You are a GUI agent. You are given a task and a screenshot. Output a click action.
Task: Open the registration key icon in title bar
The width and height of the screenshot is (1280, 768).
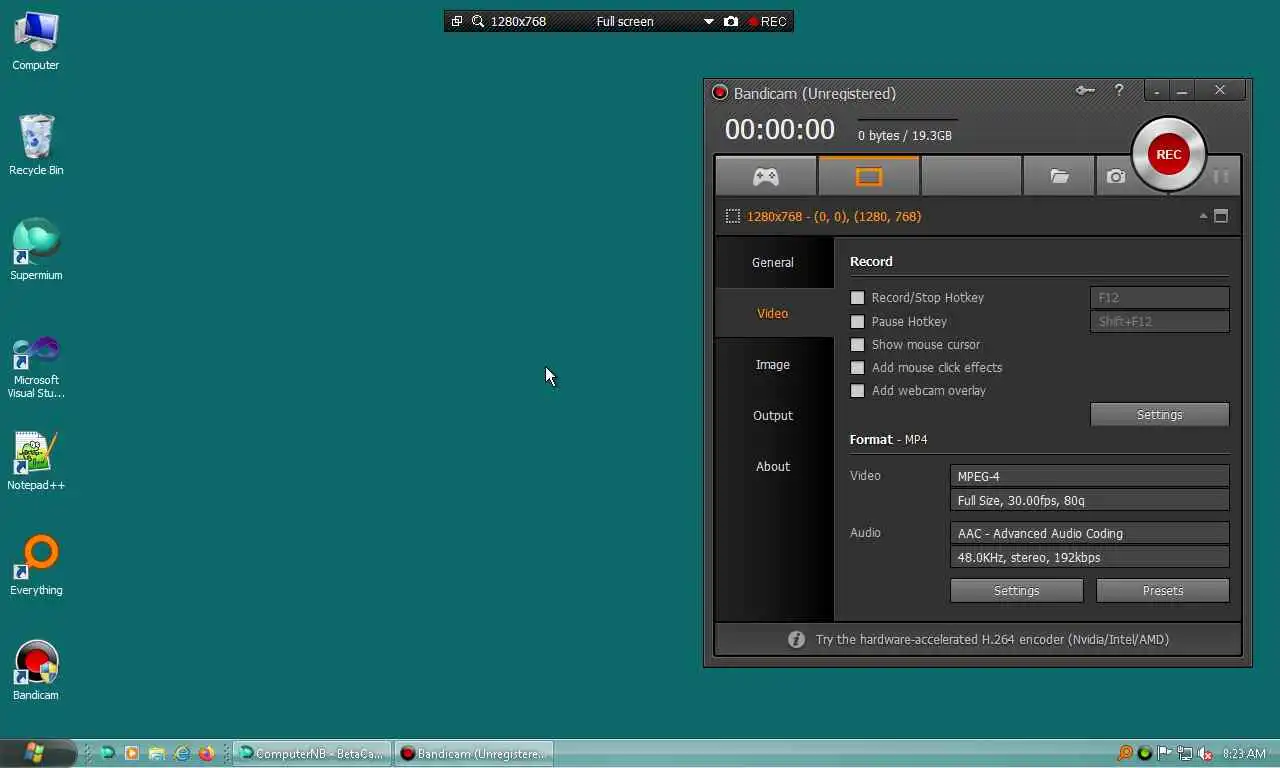(x=1085, y=91)
